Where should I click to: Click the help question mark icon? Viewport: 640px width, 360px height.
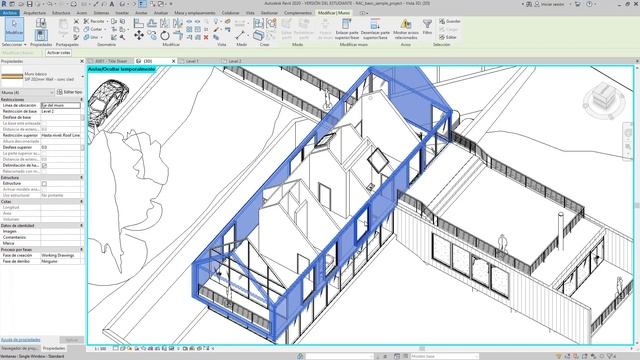tap(589, 4)
